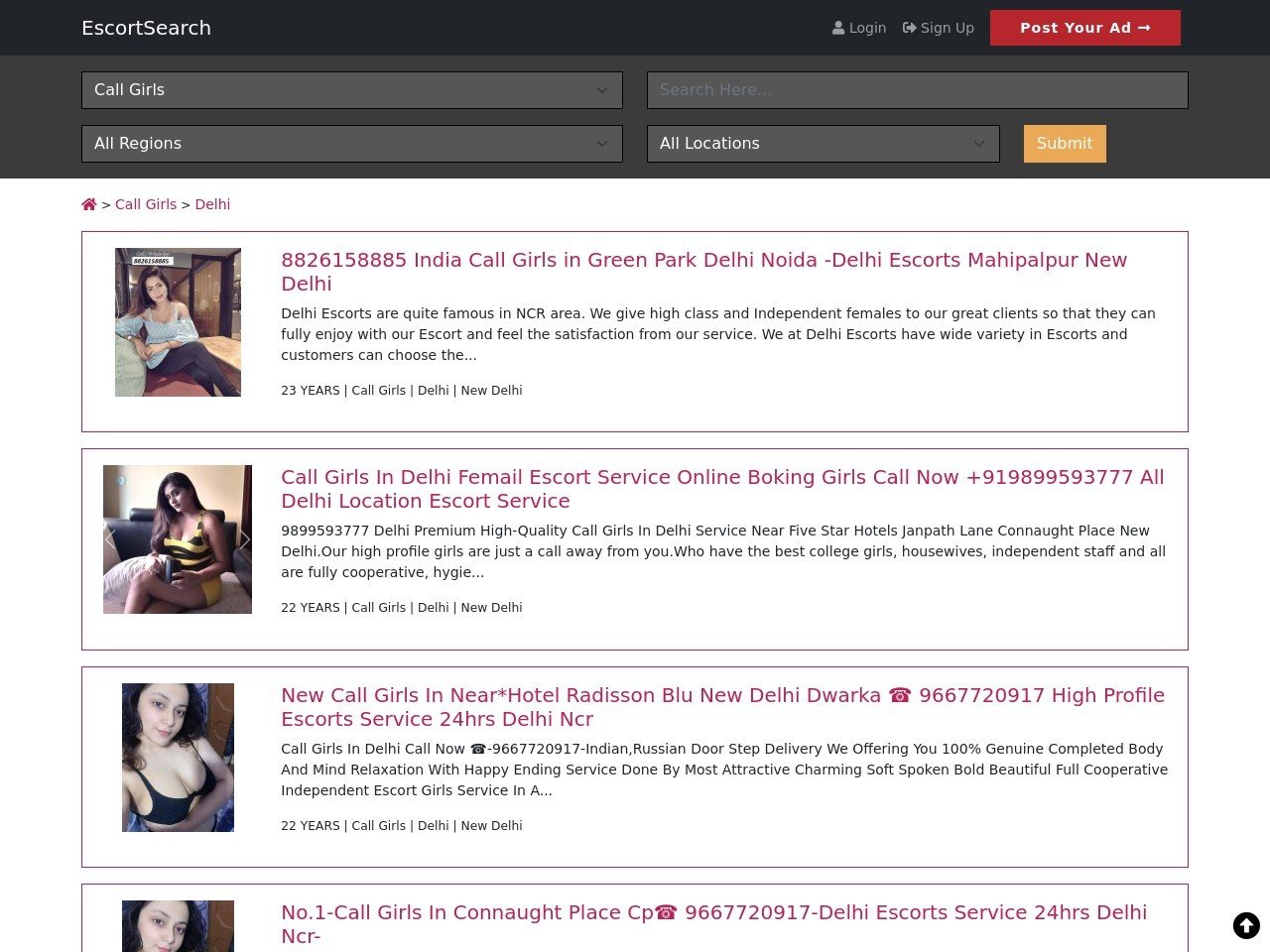
Task: Click the Login menu item
Action: point(861,28)
